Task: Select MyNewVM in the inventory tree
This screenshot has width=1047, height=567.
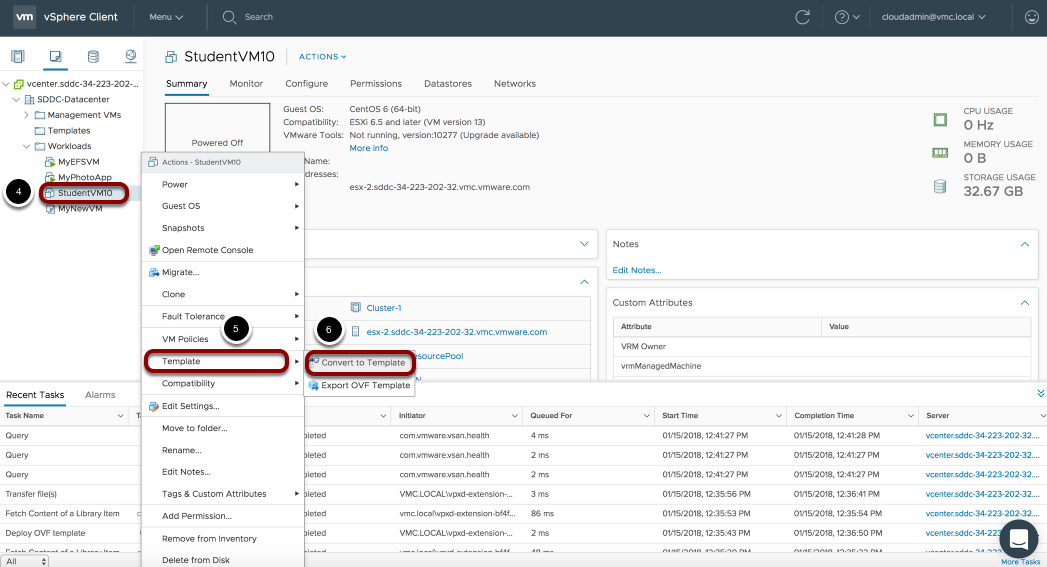Action: (x=80, y=209)
